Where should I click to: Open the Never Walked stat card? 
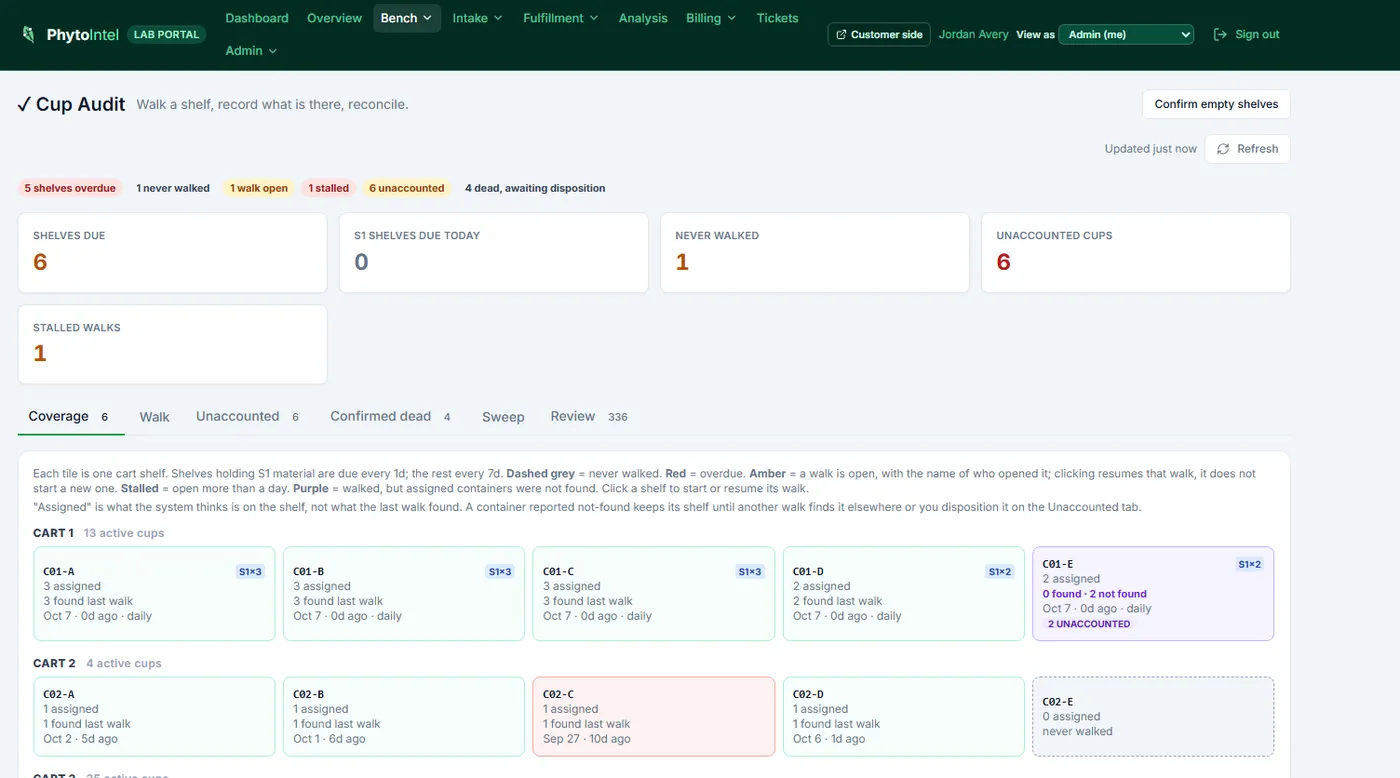pyautogui.click(x=815, y=253)
